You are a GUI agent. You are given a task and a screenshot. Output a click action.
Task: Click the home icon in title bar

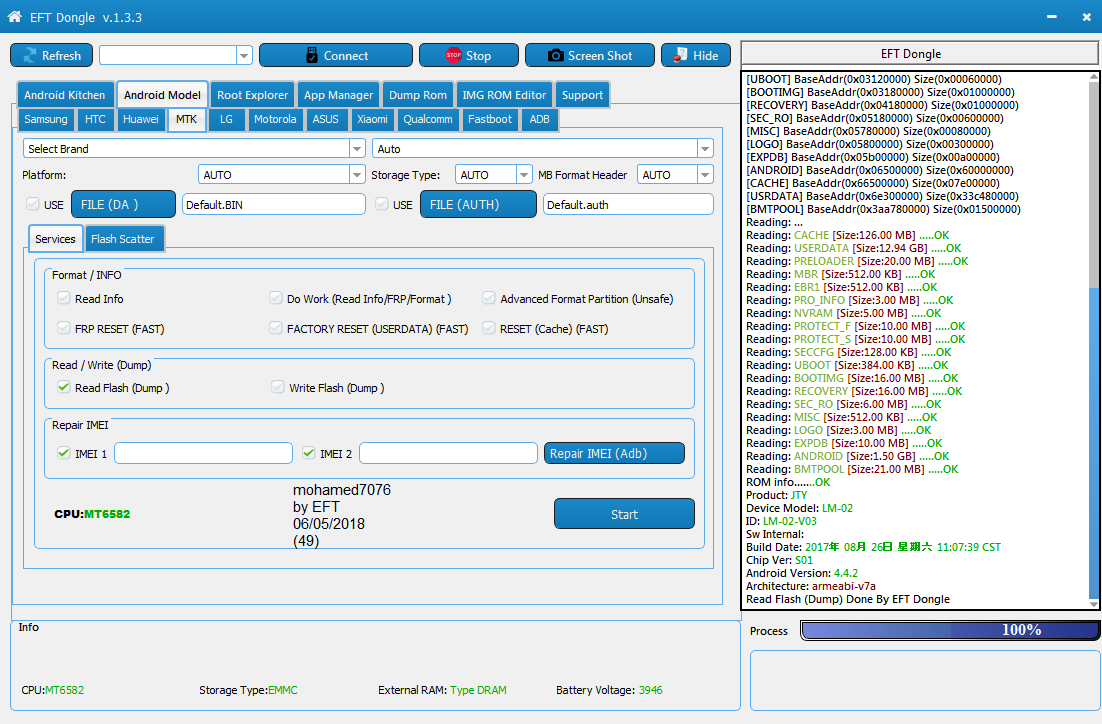(x=14, y=16)
